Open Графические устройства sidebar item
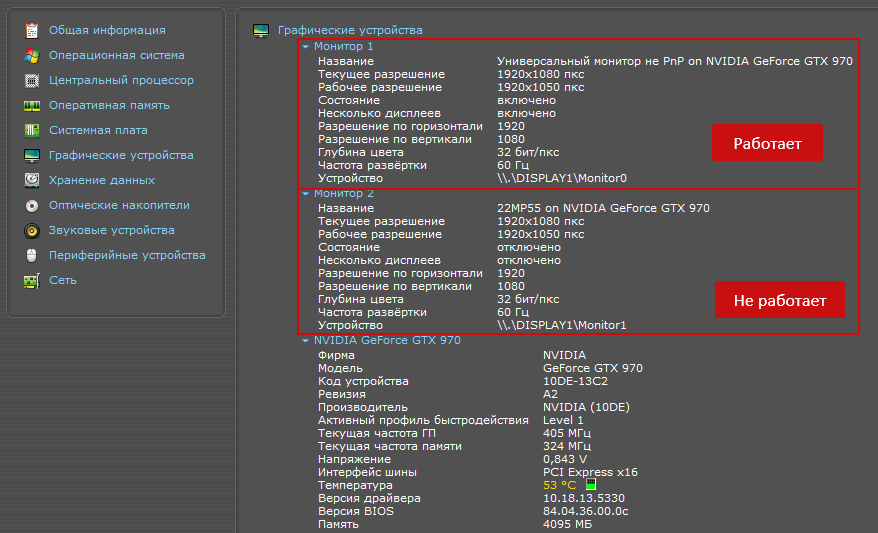Image resolution: width=878 pixels, height=533 pixels. tap(121, 155)
